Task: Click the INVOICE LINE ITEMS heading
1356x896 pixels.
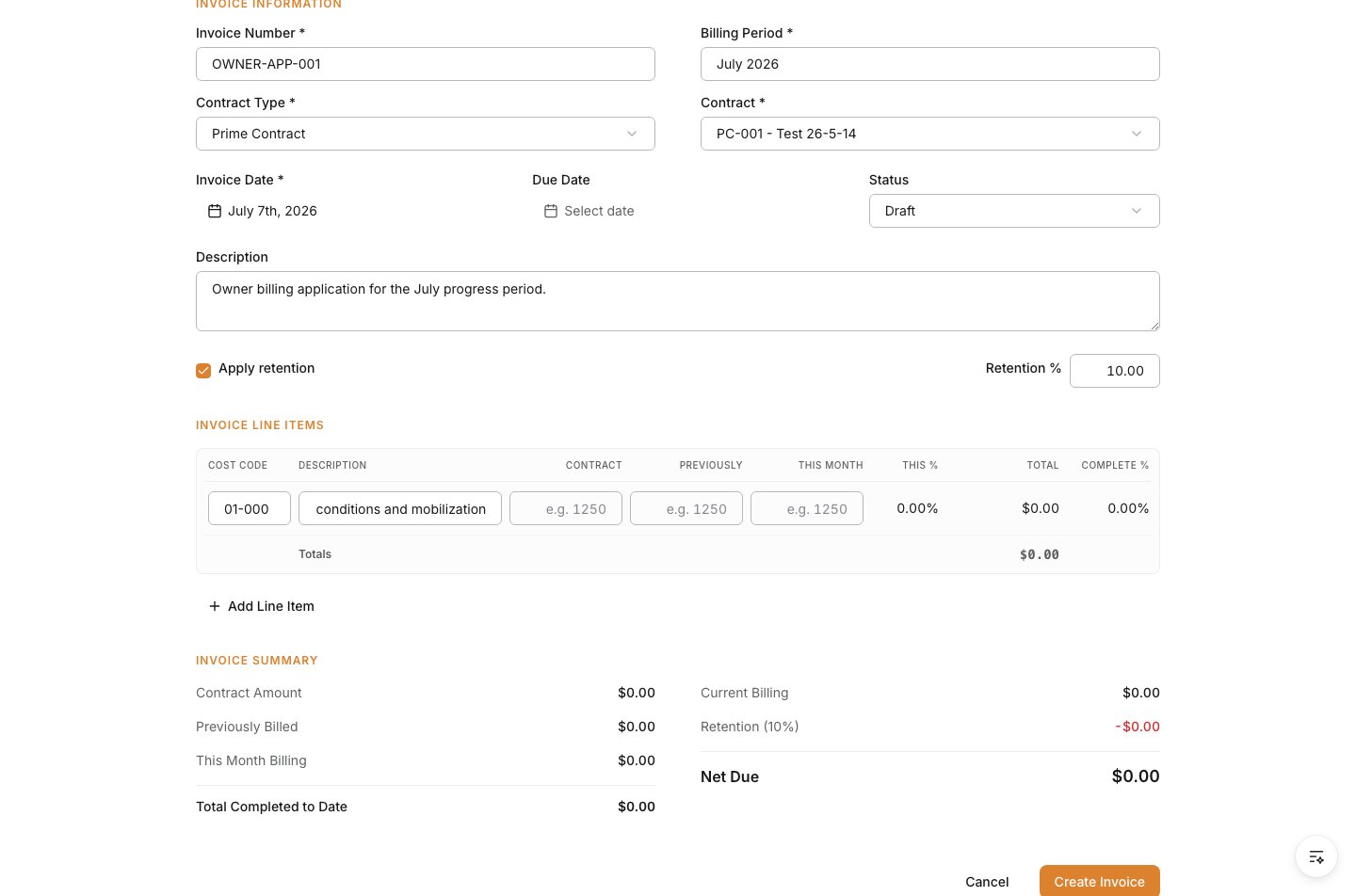Action: [260, 425]
